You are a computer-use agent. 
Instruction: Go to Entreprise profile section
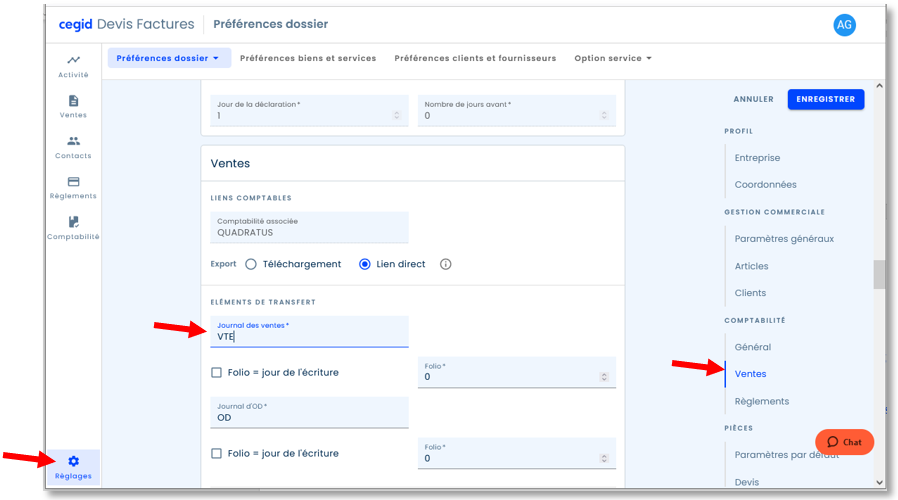[x=757, y=158]
